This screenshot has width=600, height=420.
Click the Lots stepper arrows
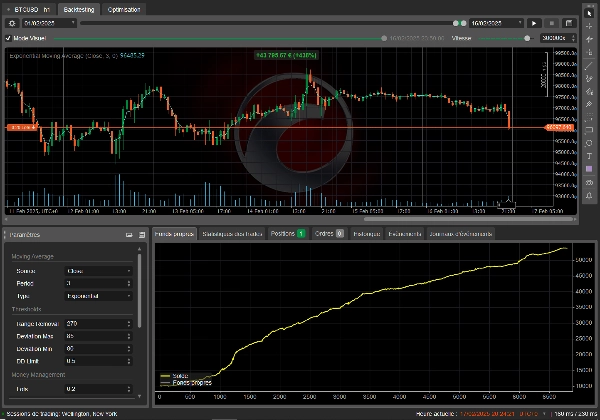(129, 389)
